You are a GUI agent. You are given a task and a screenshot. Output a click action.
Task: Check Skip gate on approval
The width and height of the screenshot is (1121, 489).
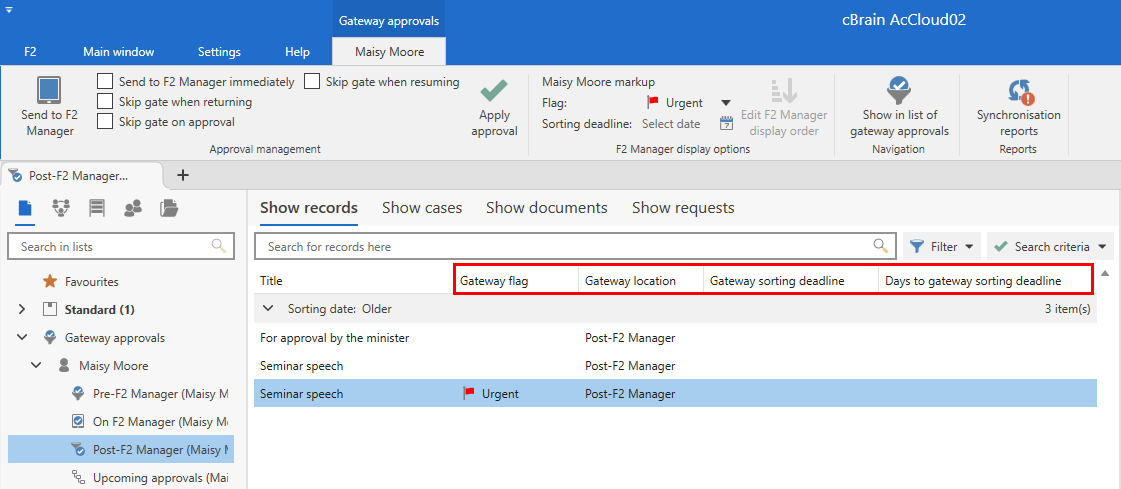(x=105, y=122)
